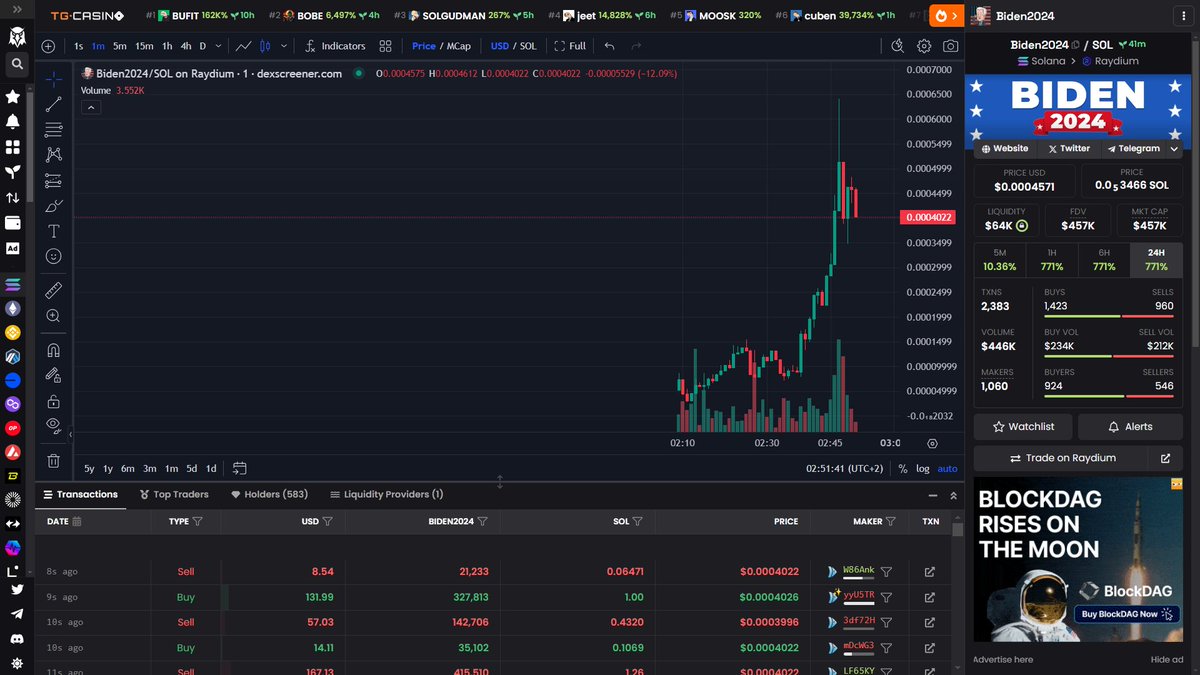Open alerts bell in left sidebar

pos(13,122)
